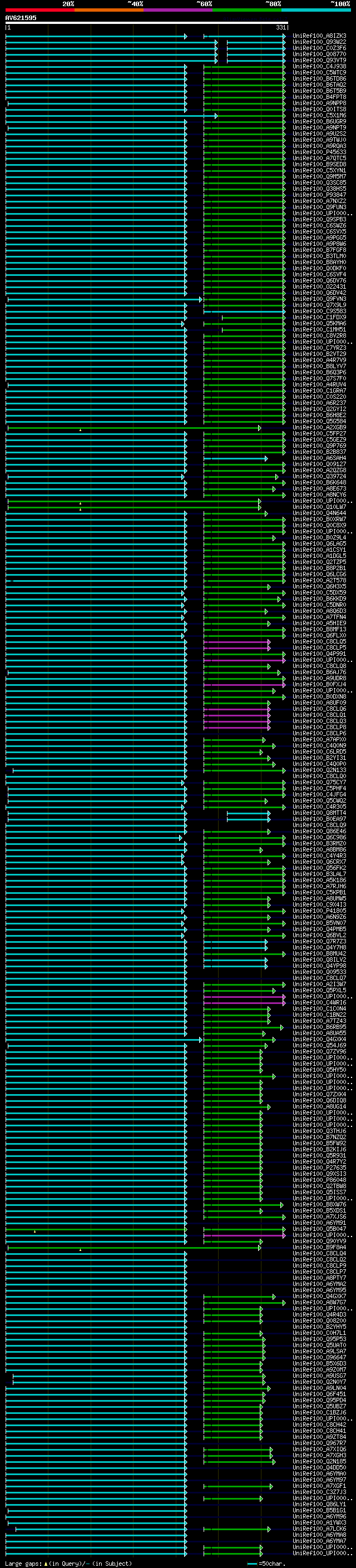The image size is (356, 1568).
Task: Click the hit label UniRef100_Q9P769
Action: (319, 446)
